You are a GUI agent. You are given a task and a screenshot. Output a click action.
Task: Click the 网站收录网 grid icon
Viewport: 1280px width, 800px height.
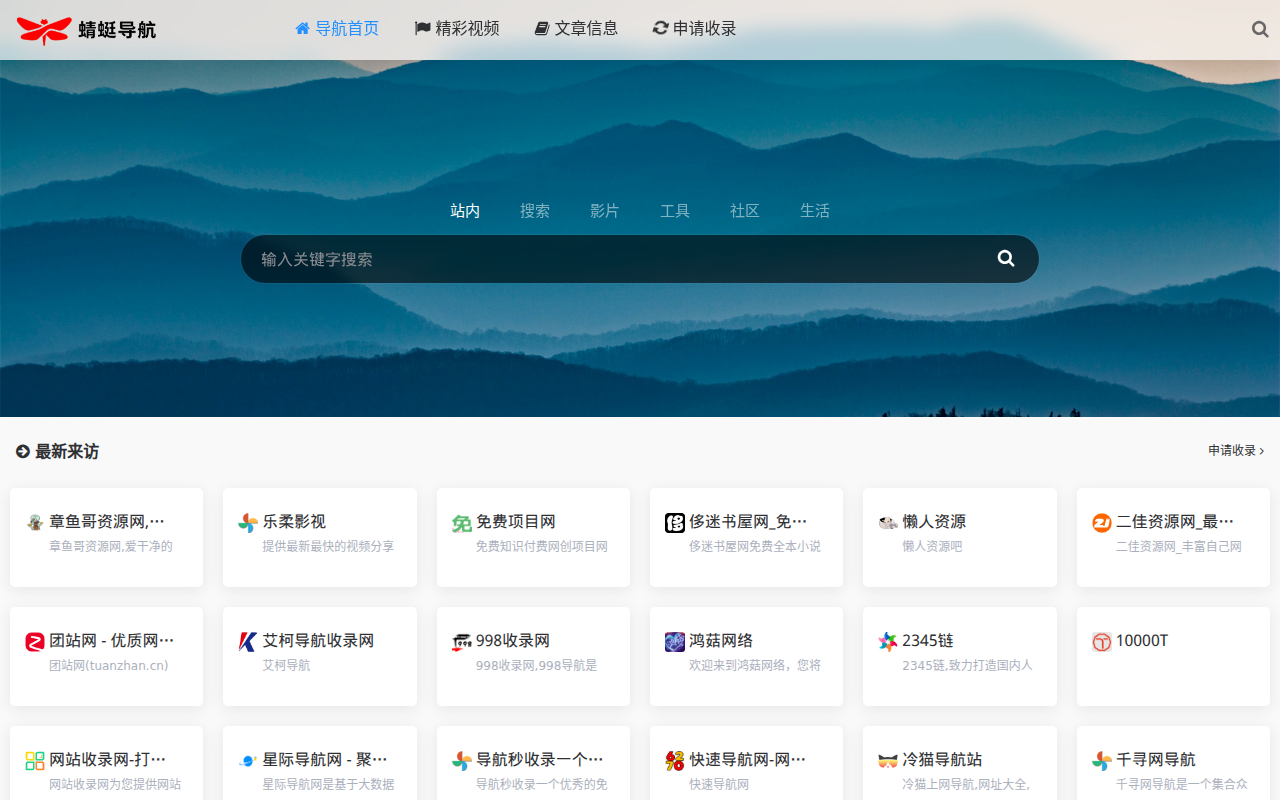click(x=35, y=761)
